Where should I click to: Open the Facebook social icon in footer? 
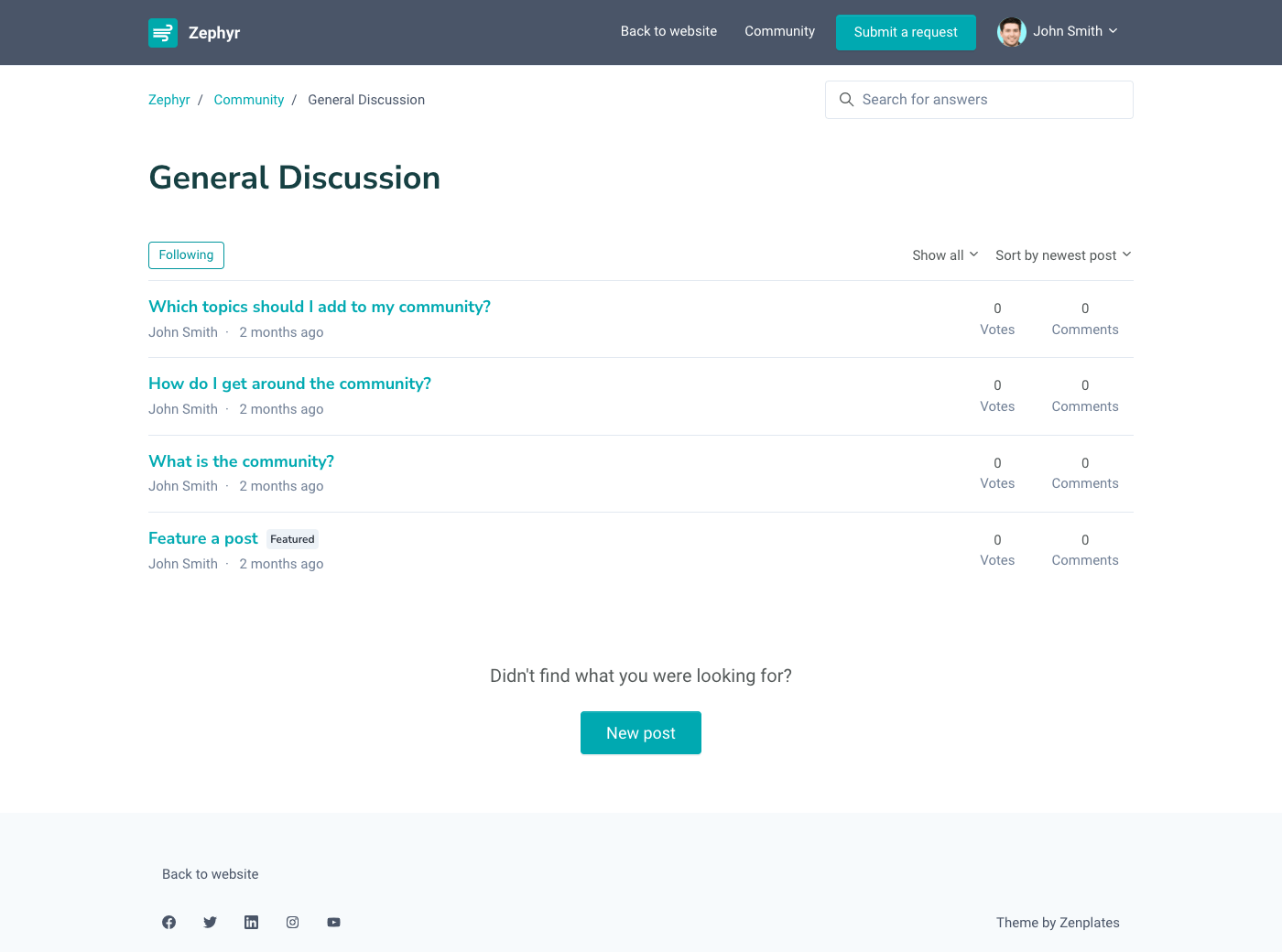click(169, 923)
